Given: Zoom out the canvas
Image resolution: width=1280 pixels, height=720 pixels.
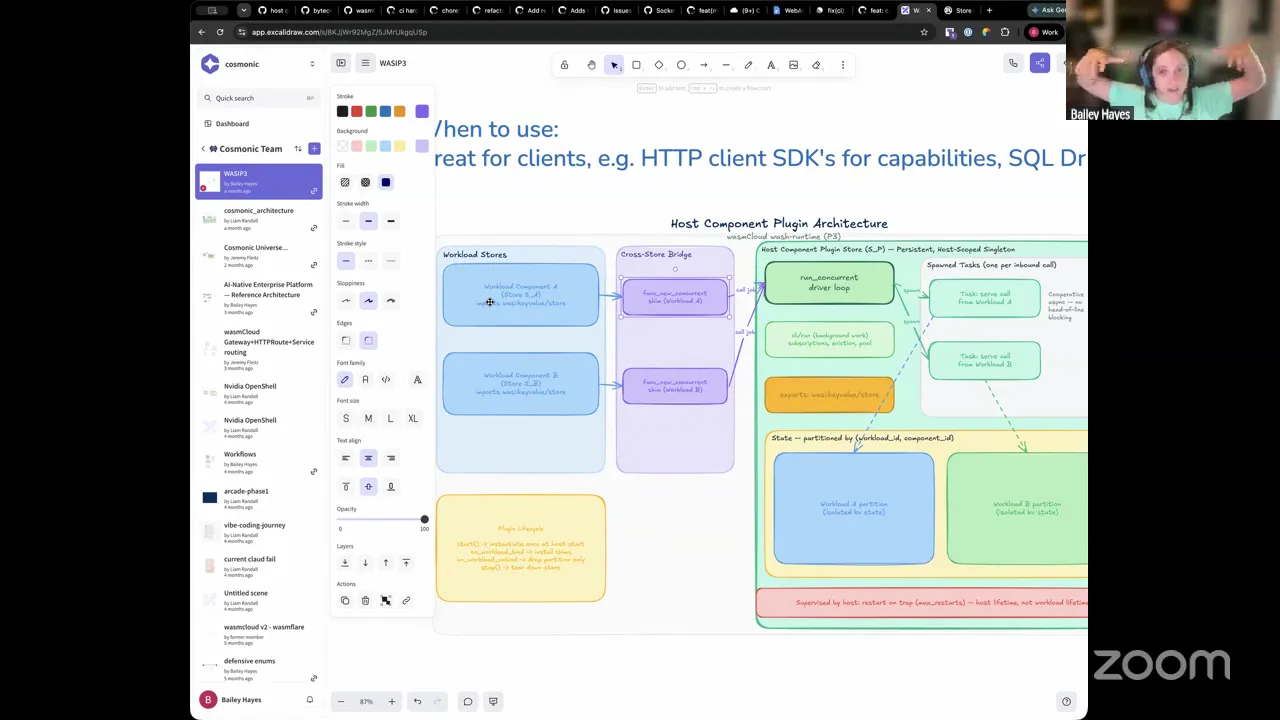Looking at the screenshot, I should (x=341, y=702).
